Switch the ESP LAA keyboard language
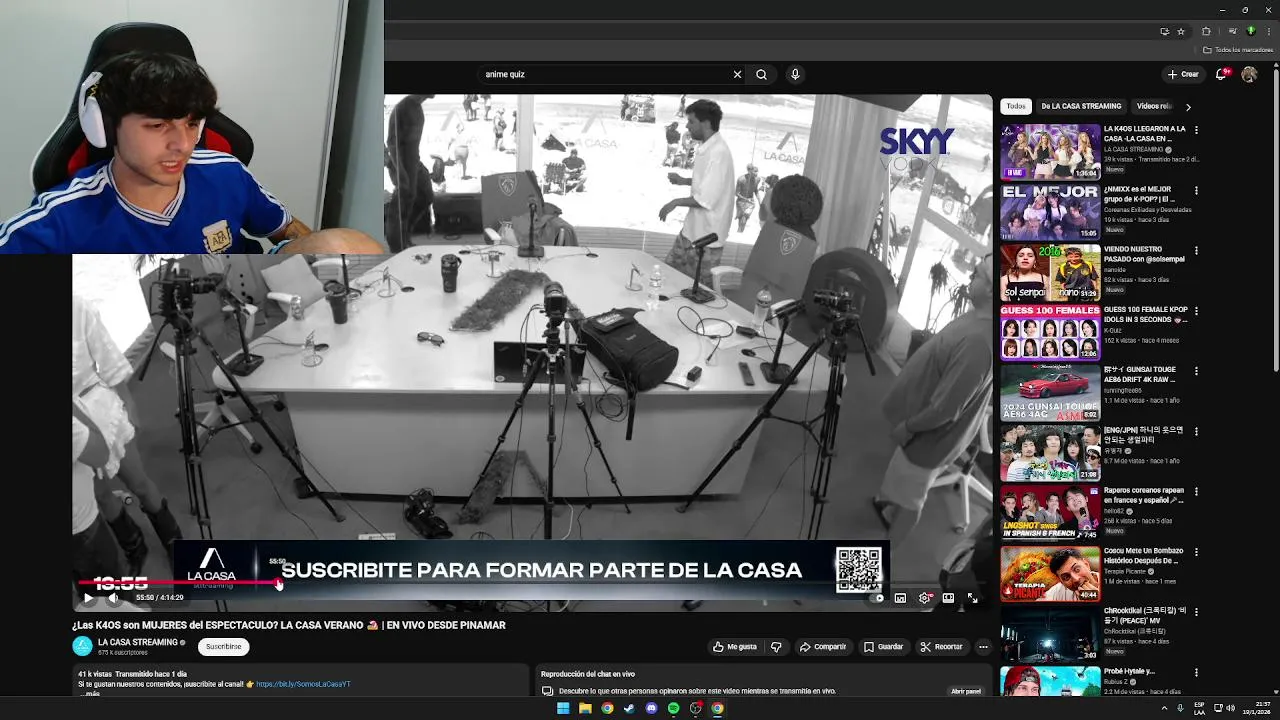1280x720 pixels. coord(1199,708)
